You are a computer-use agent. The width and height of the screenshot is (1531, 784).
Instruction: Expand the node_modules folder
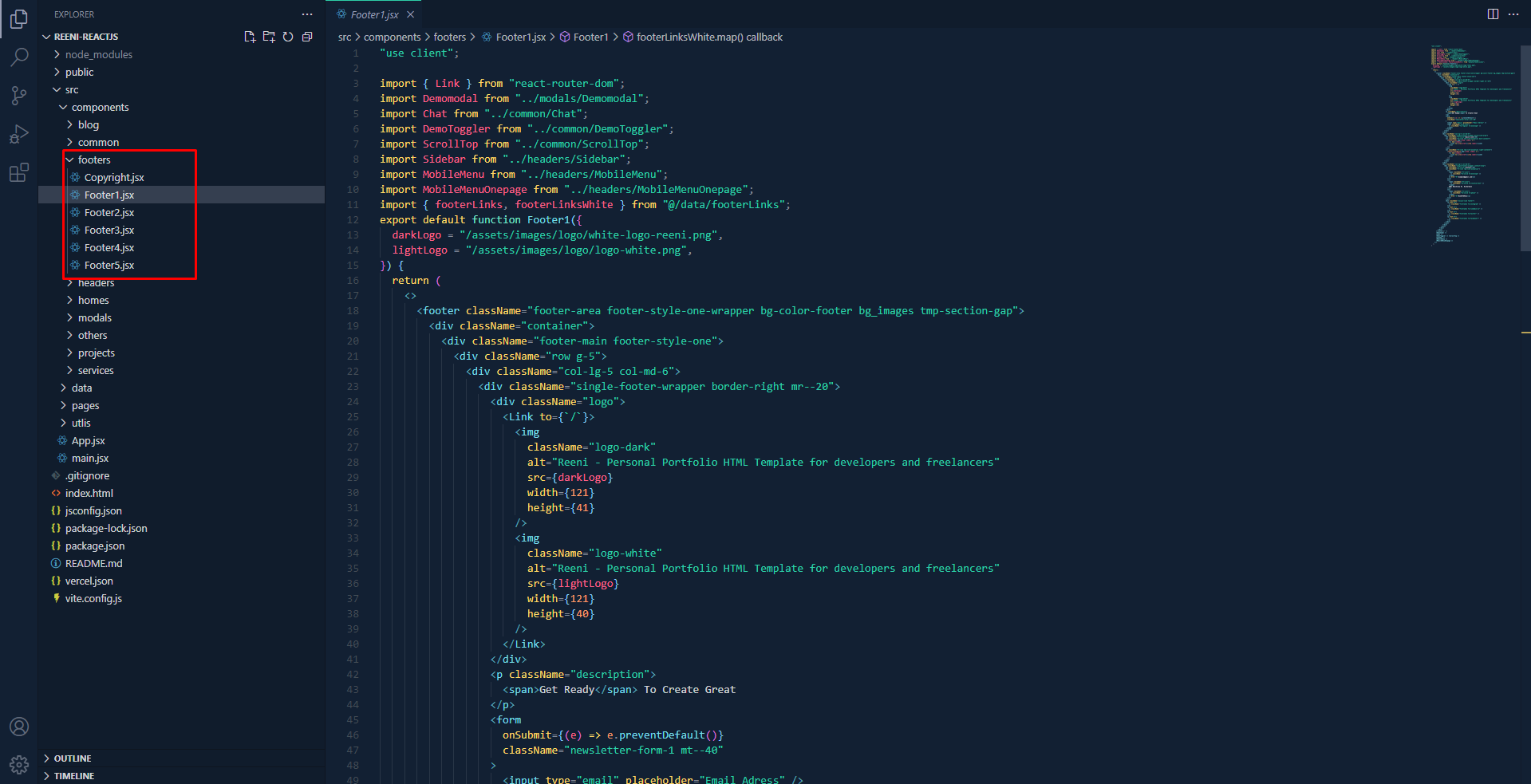(x=98, y=54)
